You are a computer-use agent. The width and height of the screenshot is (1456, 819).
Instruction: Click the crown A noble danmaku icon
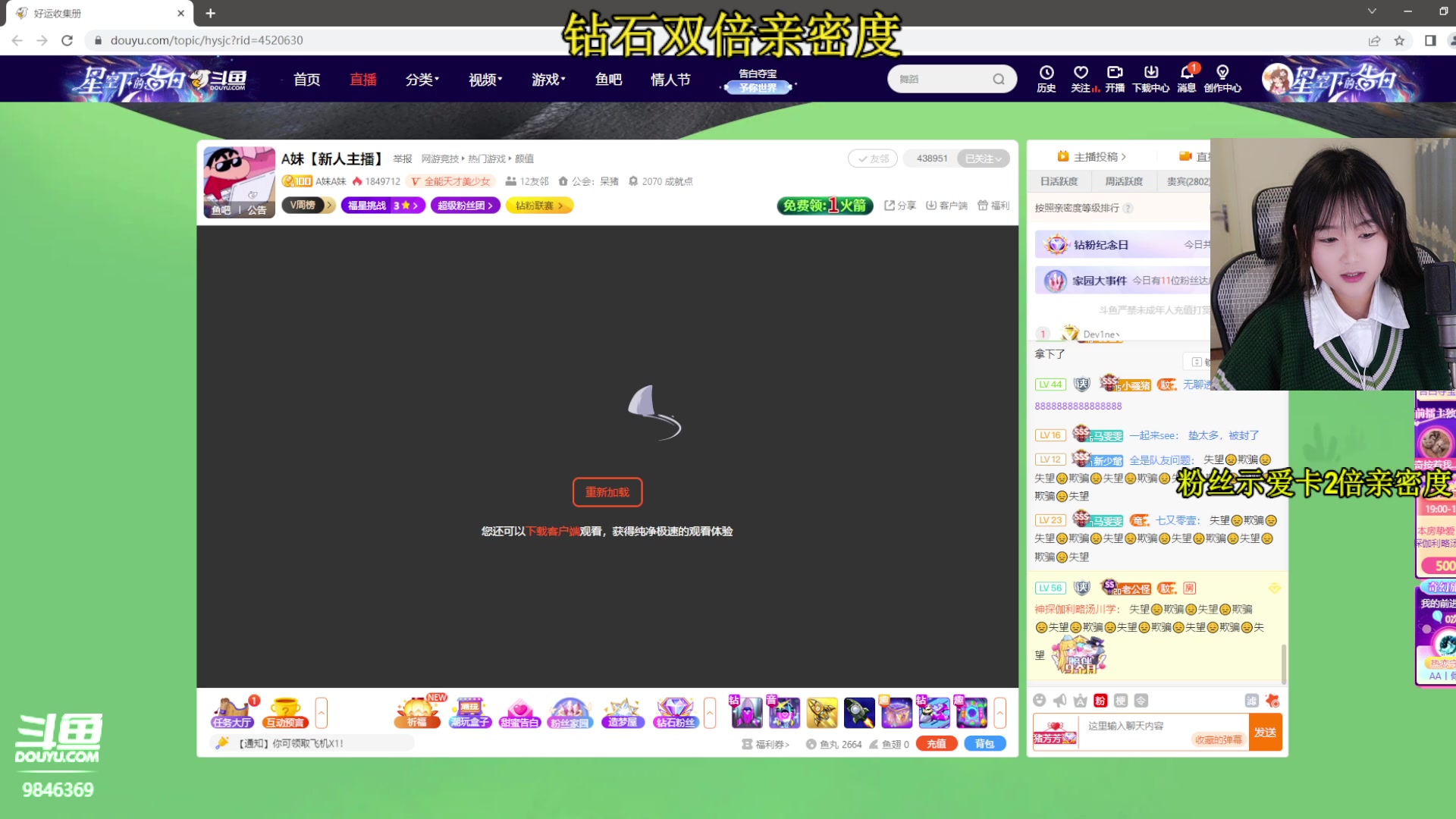(x=1080, y=701)
